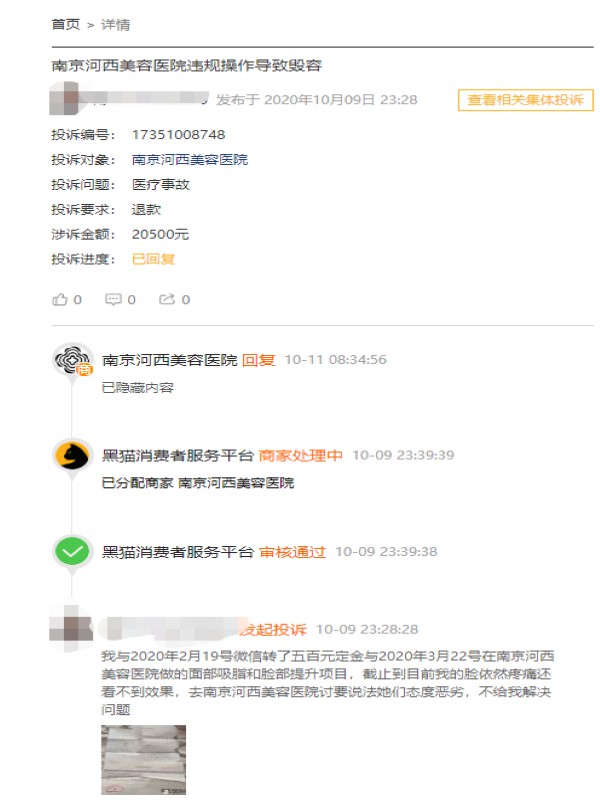Click the 审核通过 status label

coord(292,552)
